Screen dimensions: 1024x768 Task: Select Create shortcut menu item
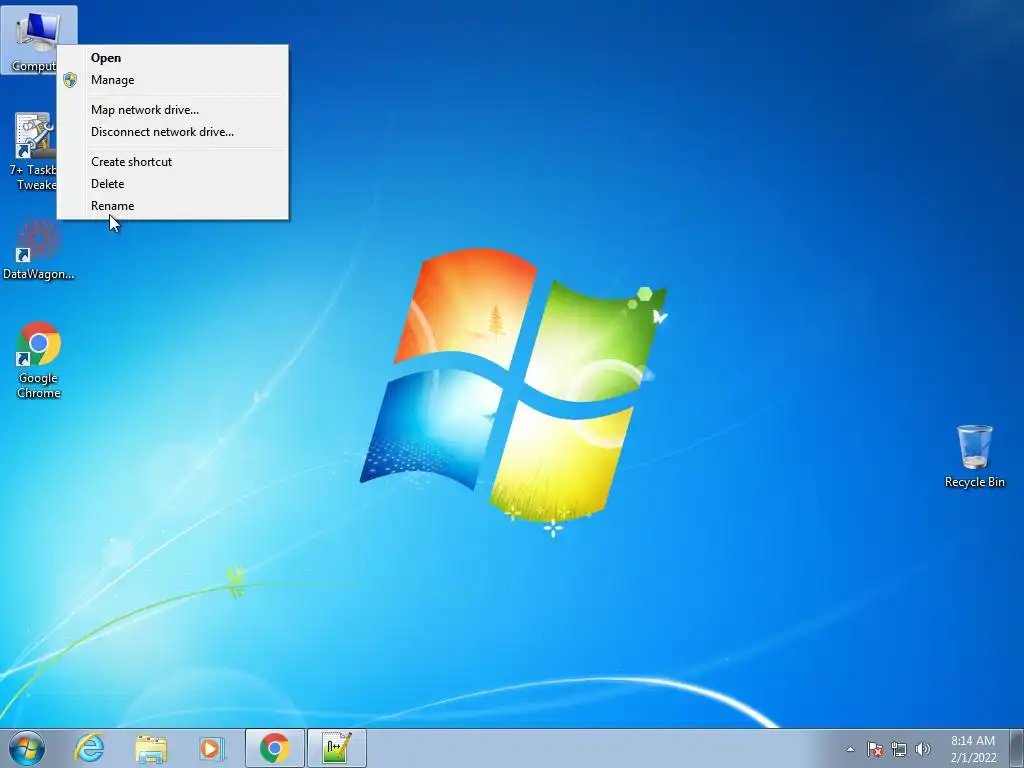coord(172,162)
